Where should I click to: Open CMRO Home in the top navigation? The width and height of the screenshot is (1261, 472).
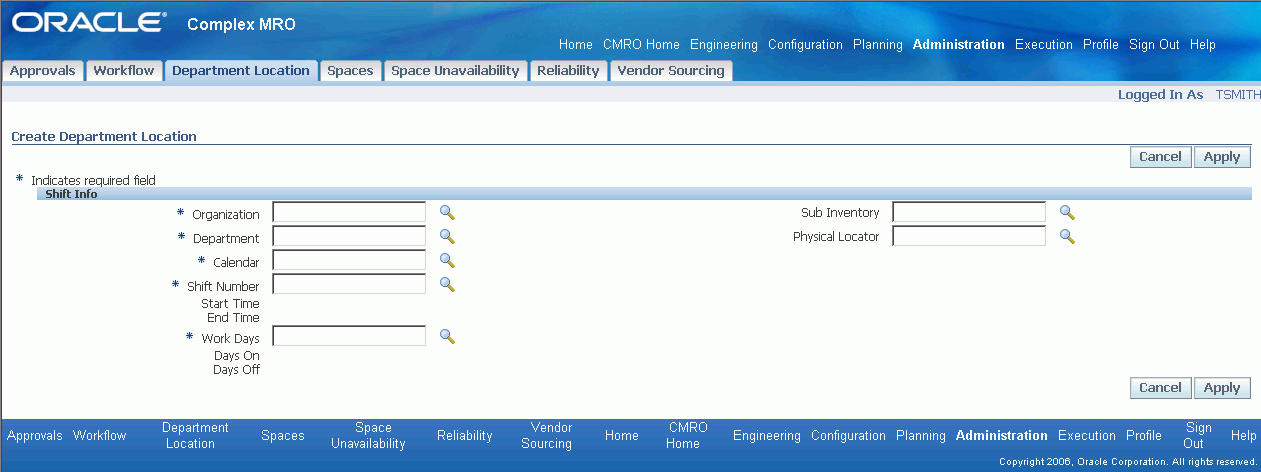click(x=641, y=45)
